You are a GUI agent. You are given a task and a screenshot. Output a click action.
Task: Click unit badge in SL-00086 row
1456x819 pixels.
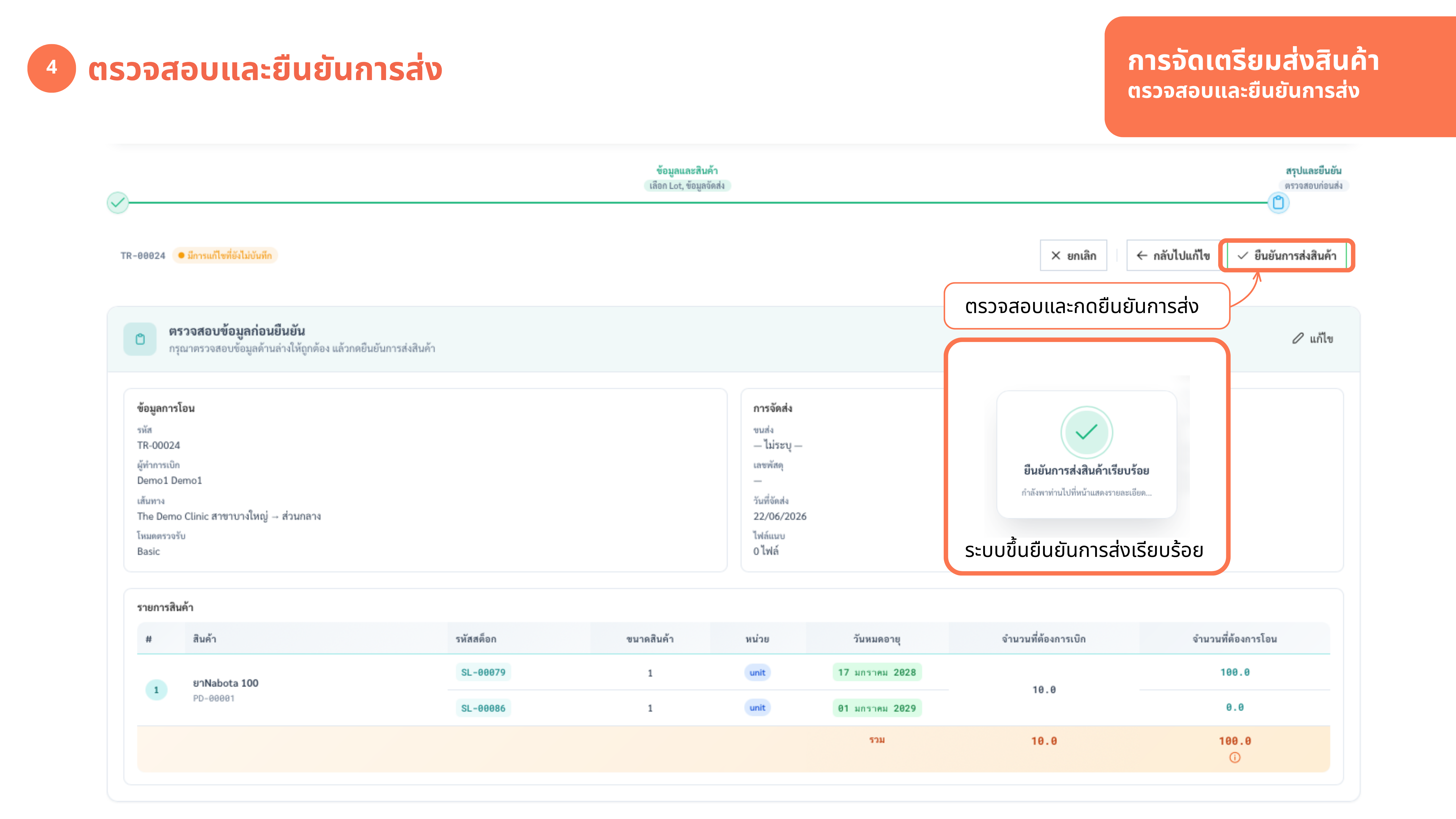[x=757, y=708]
